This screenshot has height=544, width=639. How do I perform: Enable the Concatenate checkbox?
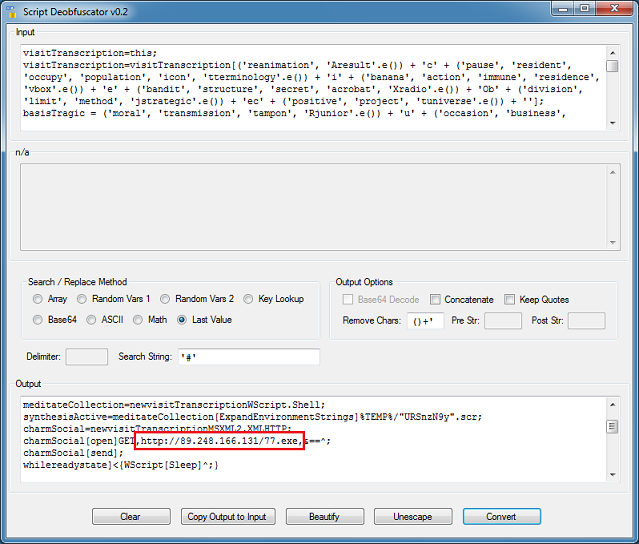(x=436, y=299)
